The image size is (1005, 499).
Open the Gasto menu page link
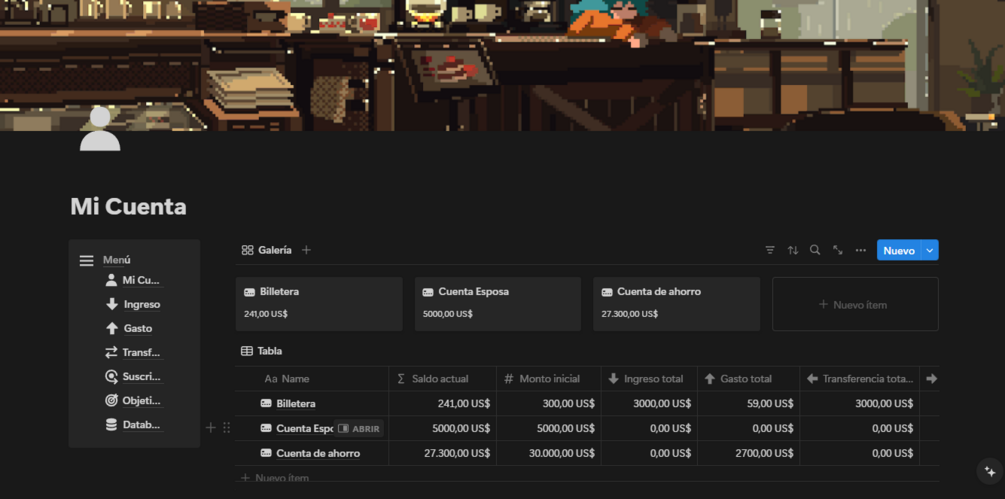[138, 329]
